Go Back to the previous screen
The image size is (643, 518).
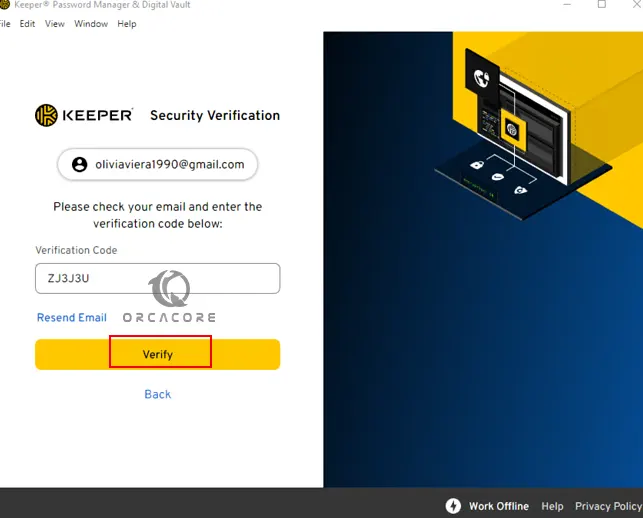pyautogui.click(x=157, y=394)
